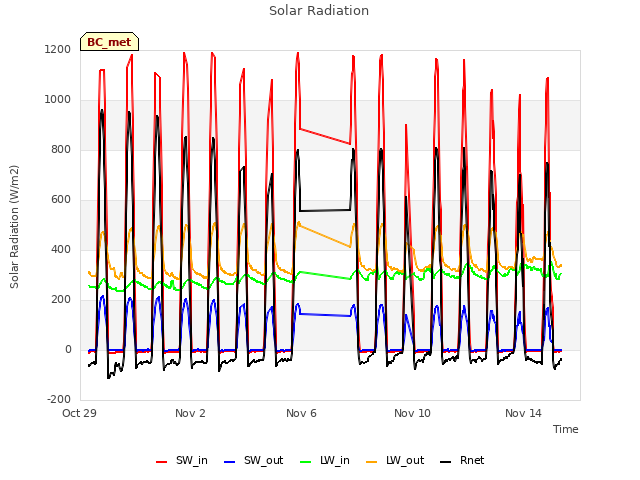Screen dimensions: 640x480
Task: Toggle the Rnet legend entry
Action: pos(462,460)
